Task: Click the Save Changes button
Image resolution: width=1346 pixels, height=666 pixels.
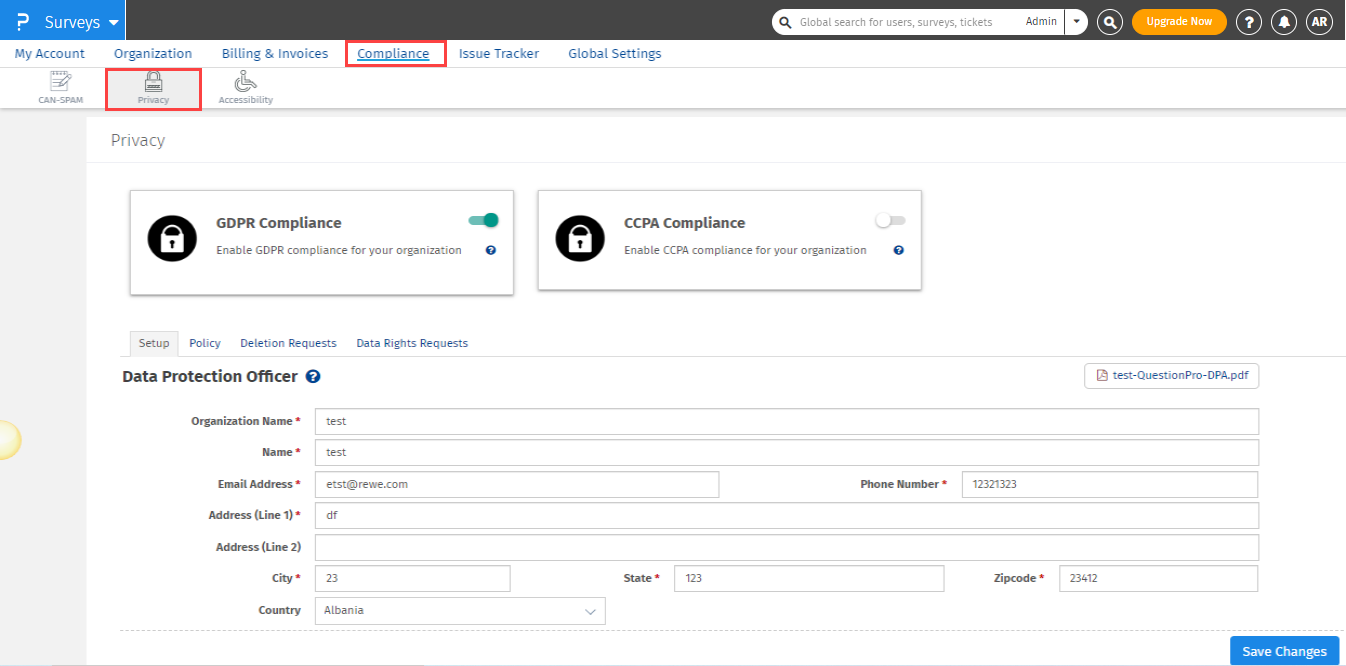Action: click(1284, 651)
